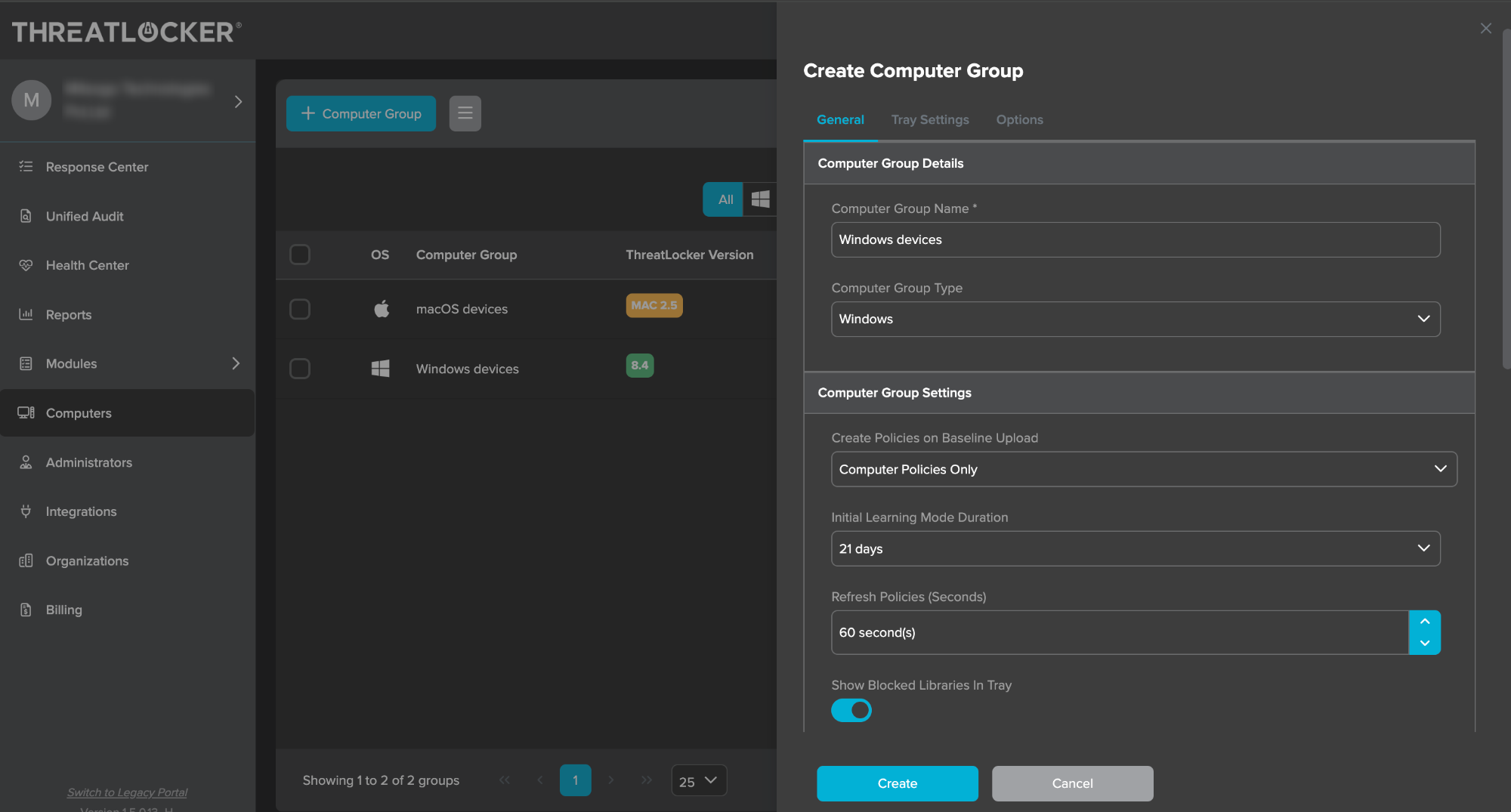Click the Create button
The image size is (1511, 812).
click(898, 783)
